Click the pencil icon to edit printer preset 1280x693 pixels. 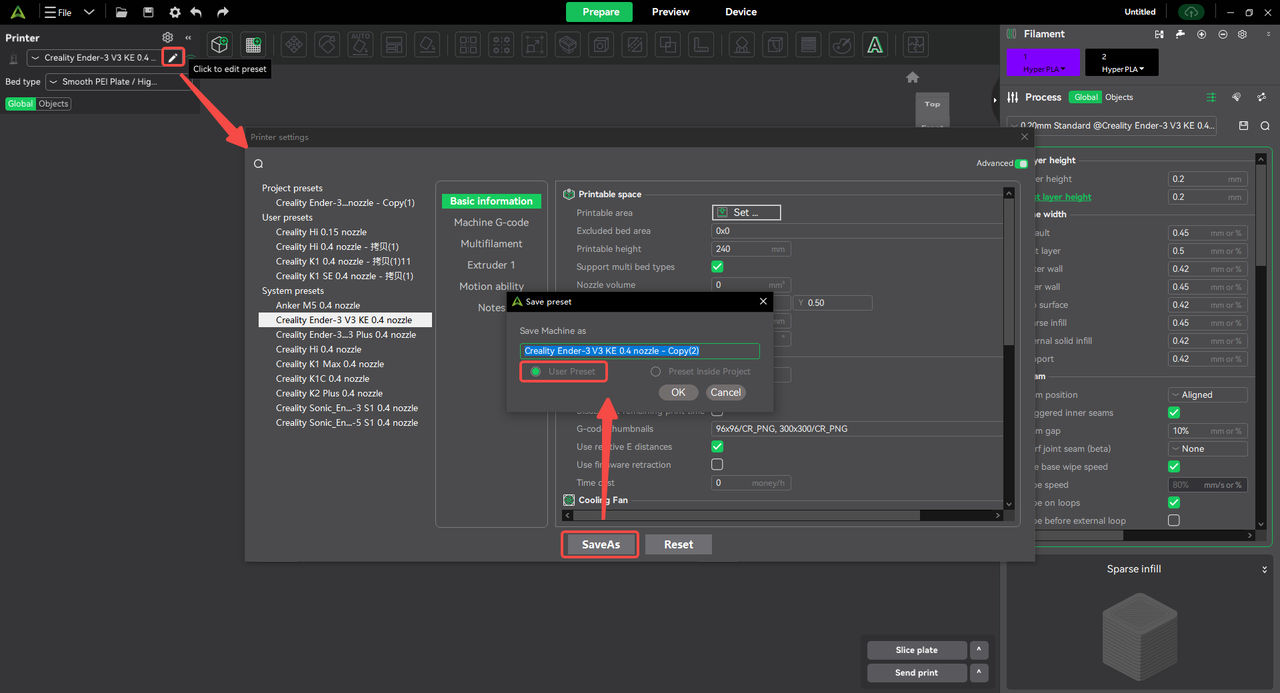click(x=173, y=58)
